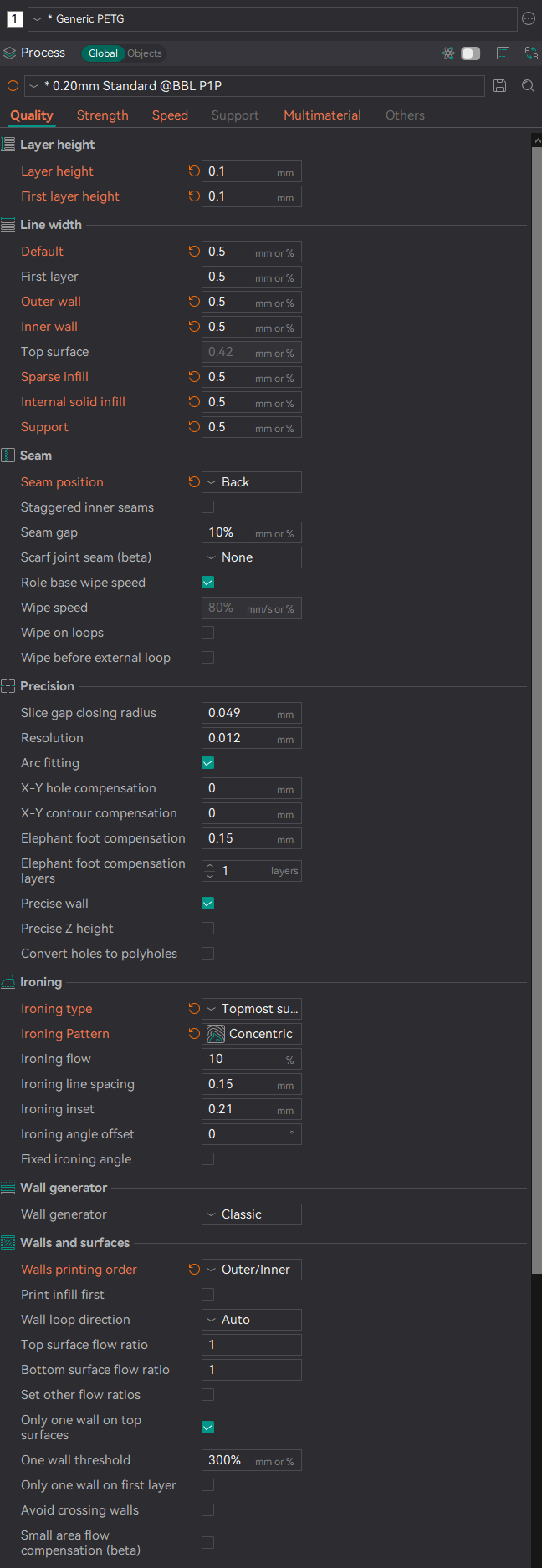The width and height of the screenshot is (542, 1568).
Task: Reset Seam position with the revert arrow
Action: (194, 482)
